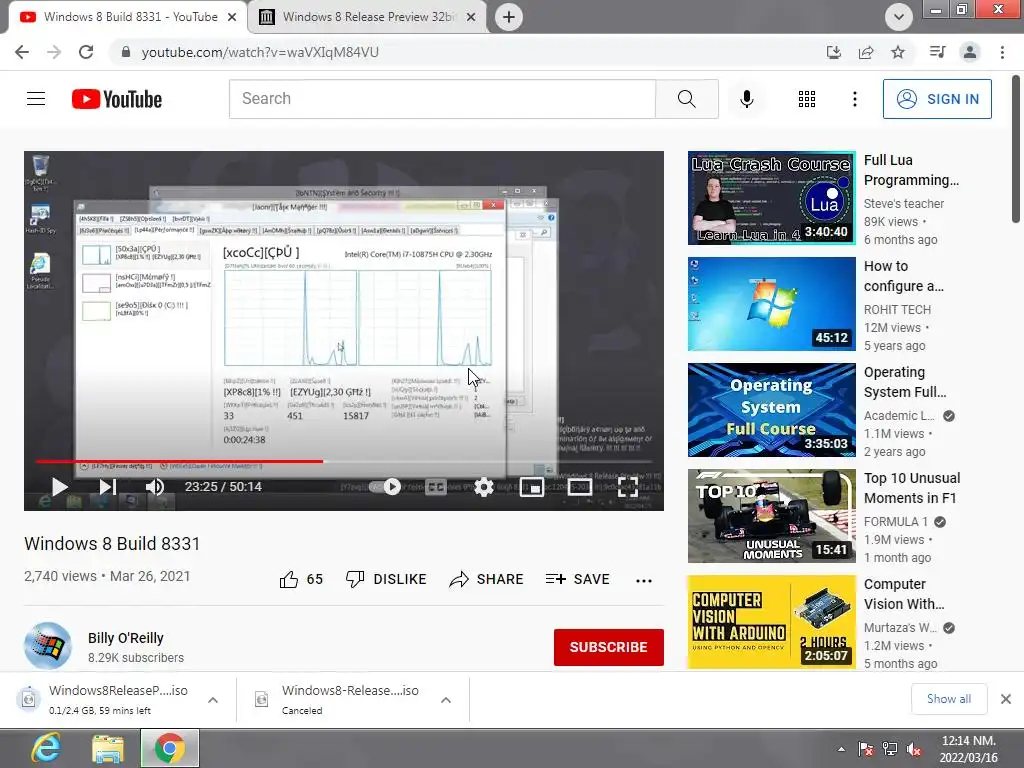Open player settings gear
The image size is (1024, 768).
pyautogui.click(x=483, y=487)
